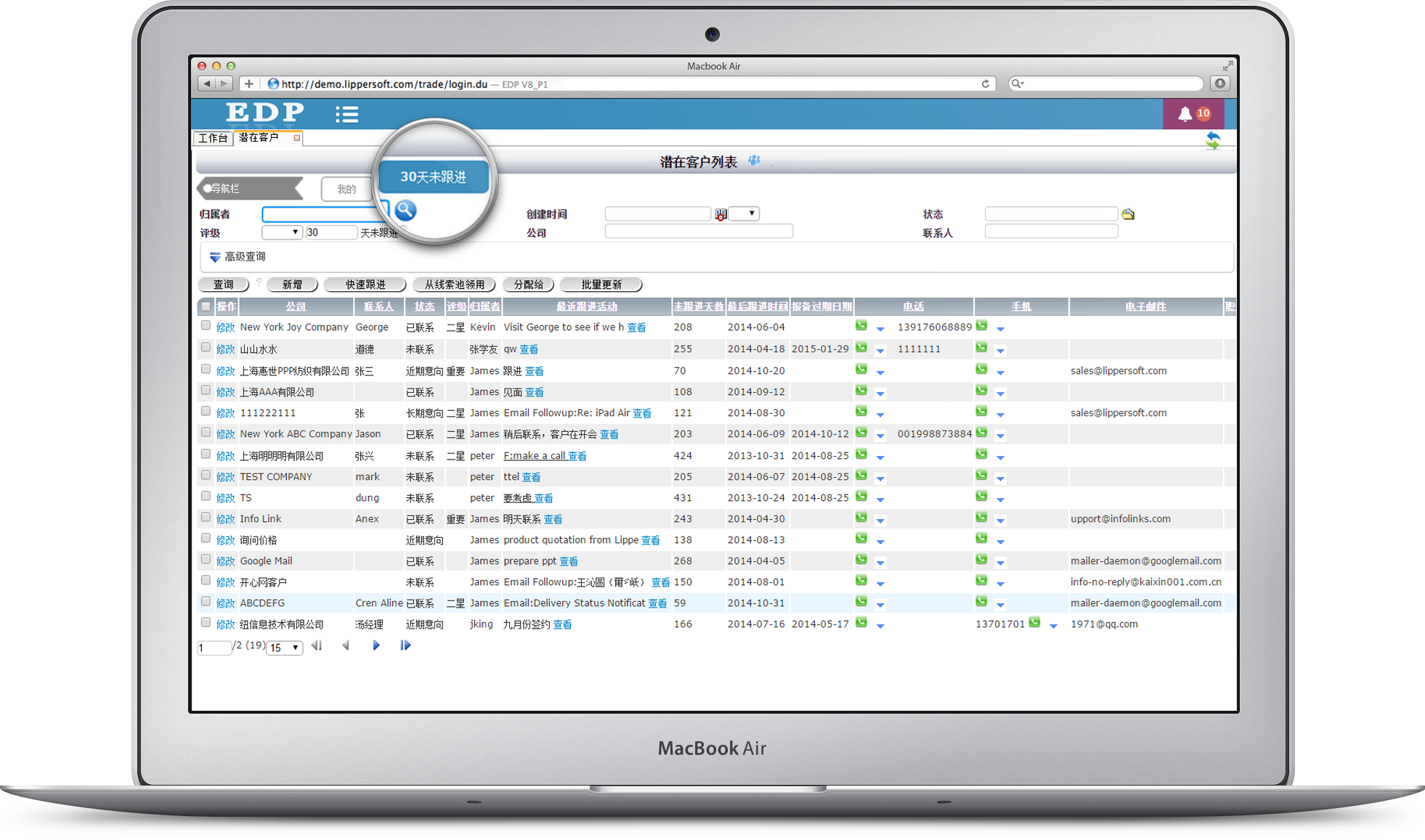Toggle the select-all checkbox in table header

206,306
